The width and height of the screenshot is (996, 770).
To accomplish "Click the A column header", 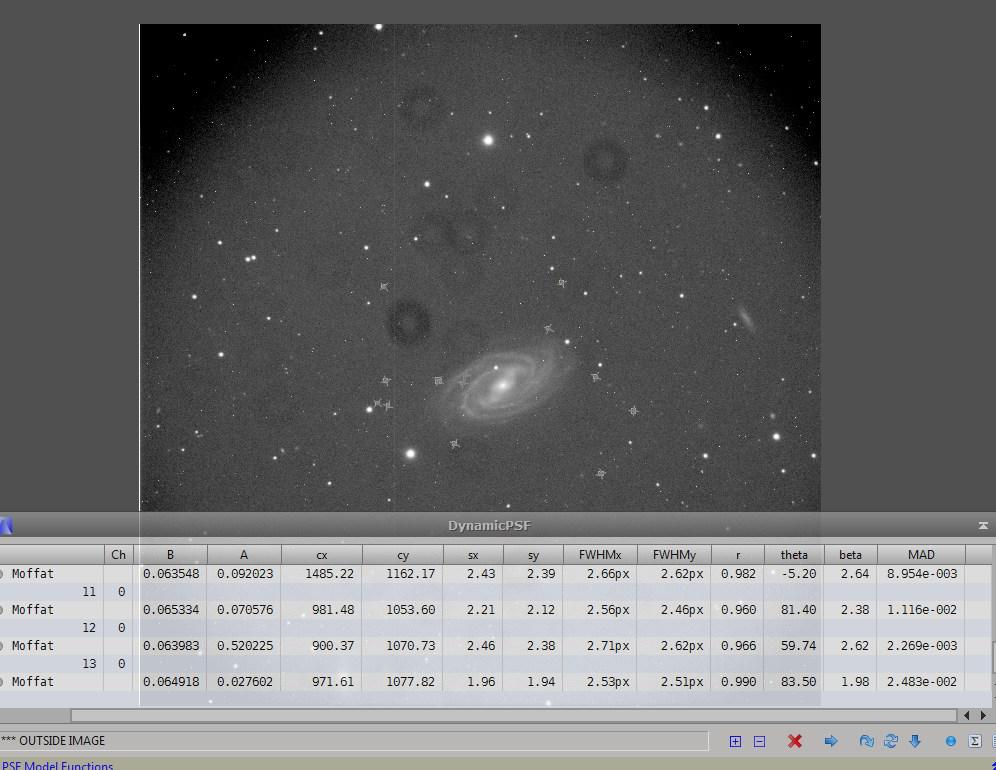I will click(x=244, y=555).
